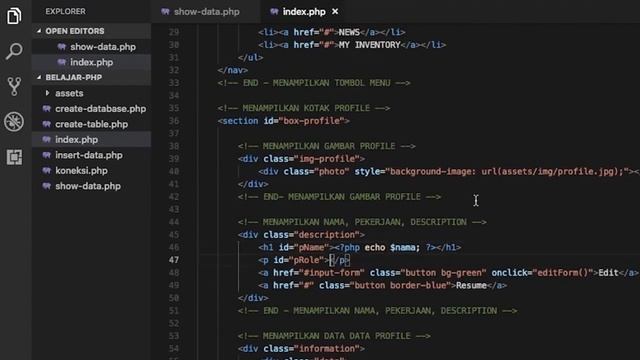Click the background-image url style value
This screenshot has height=360, width=640.
coord(507,171)
